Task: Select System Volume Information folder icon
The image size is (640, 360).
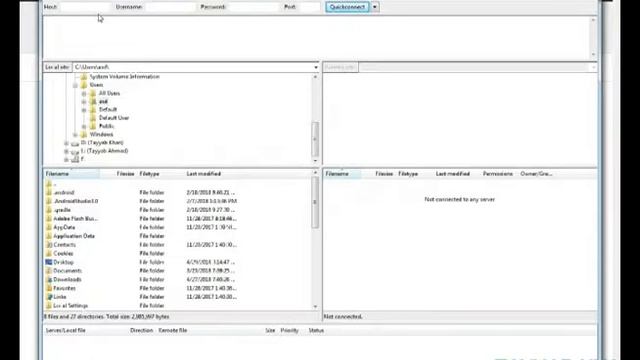Action: [84, 77]
